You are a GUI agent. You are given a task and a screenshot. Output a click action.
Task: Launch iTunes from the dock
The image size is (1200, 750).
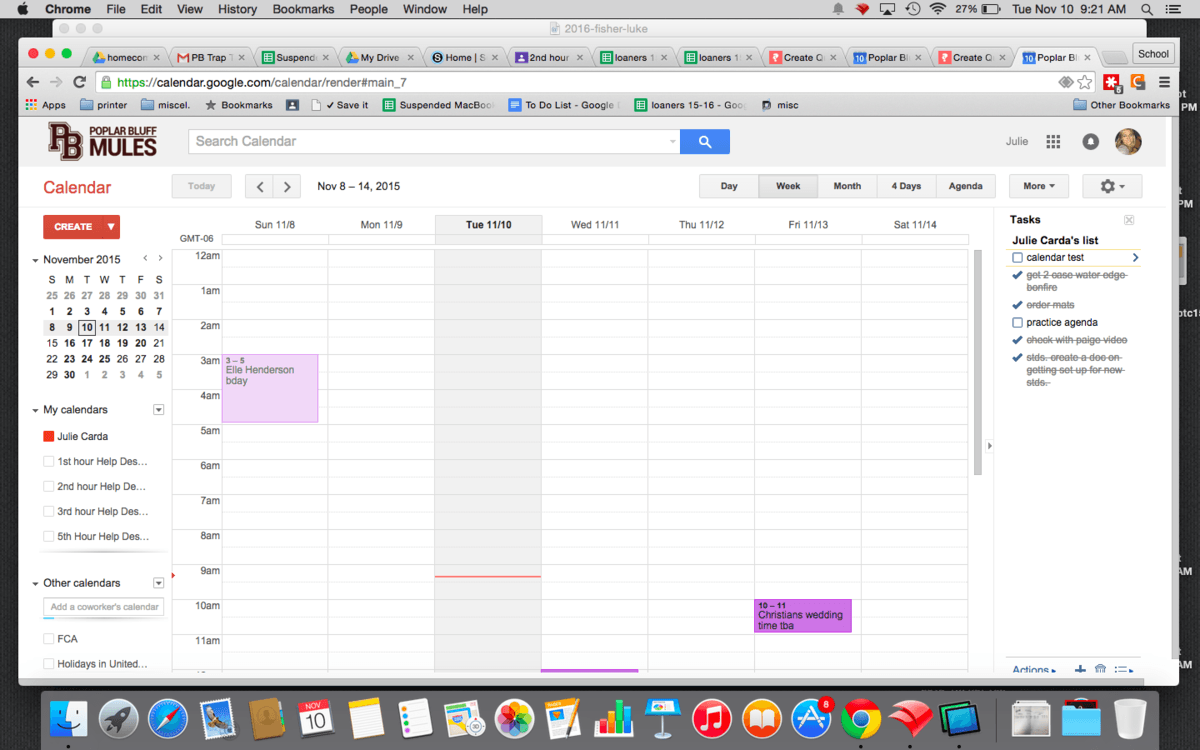click(x=711, y=718)
